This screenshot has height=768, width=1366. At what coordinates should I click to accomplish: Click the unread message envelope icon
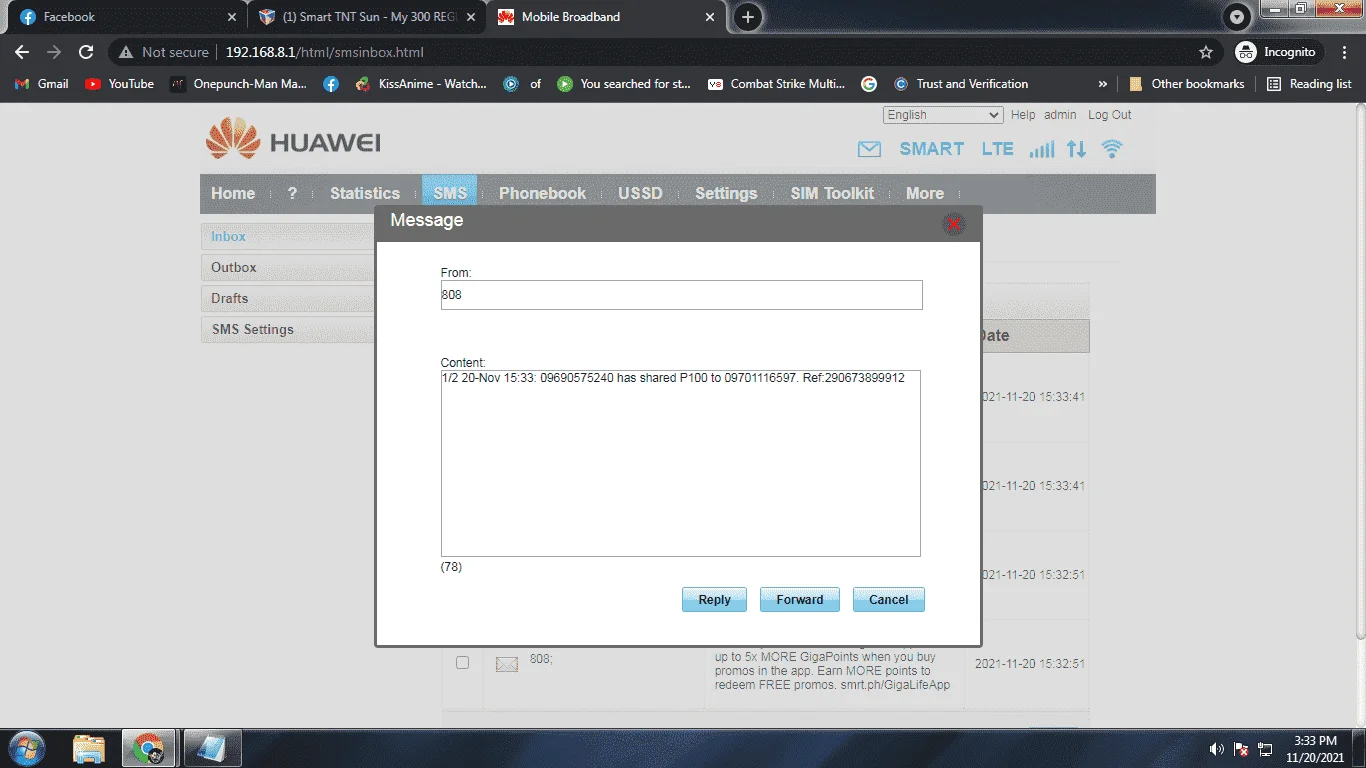pos(870,150)
